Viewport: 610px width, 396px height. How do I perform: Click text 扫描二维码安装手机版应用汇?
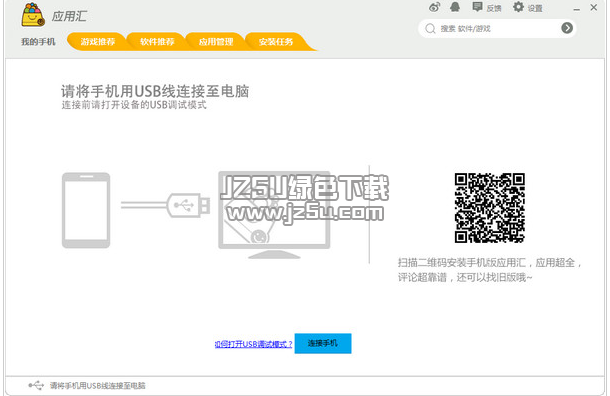461,263
